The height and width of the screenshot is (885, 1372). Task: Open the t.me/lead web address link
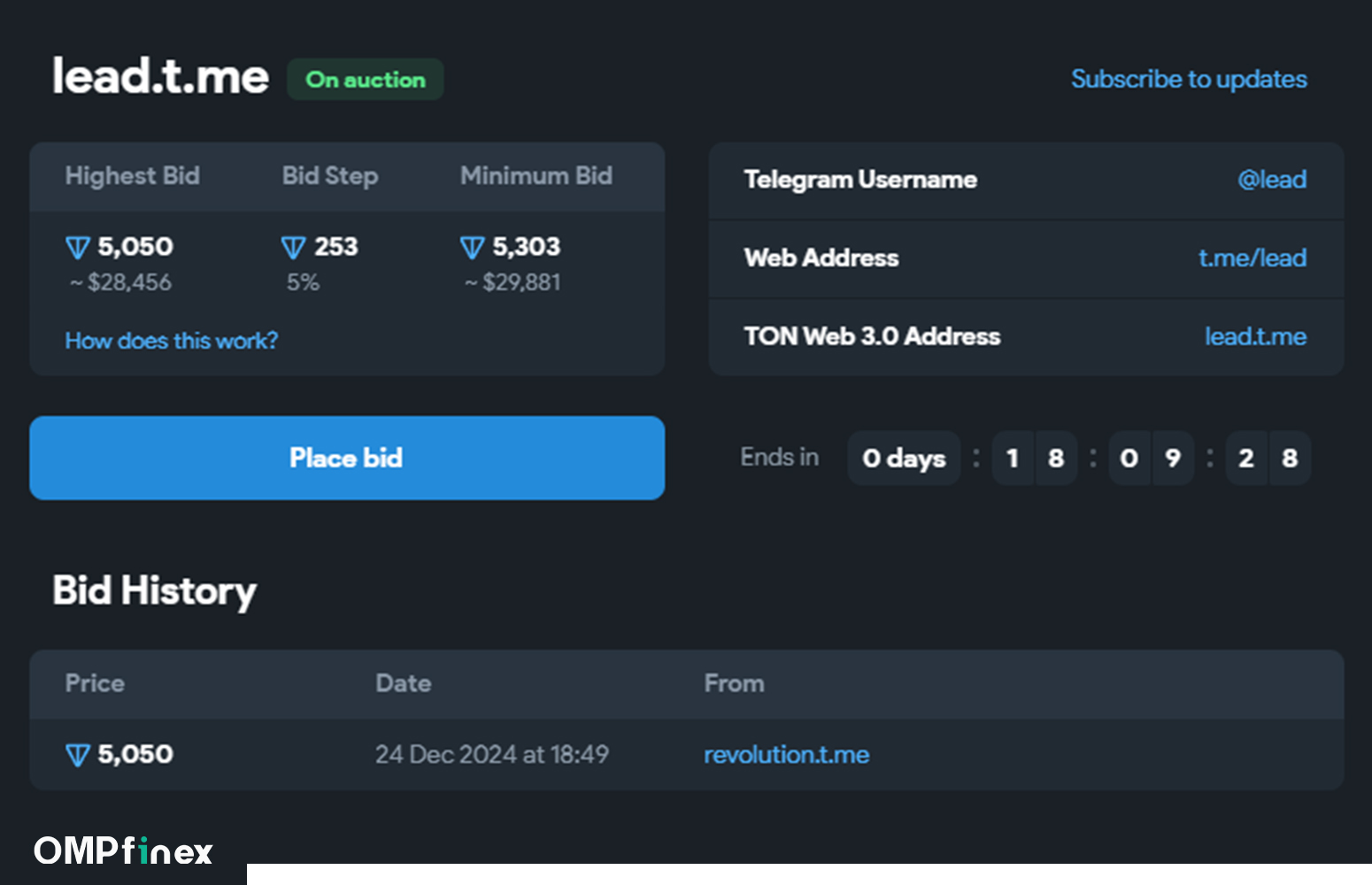coord(1252,258)
